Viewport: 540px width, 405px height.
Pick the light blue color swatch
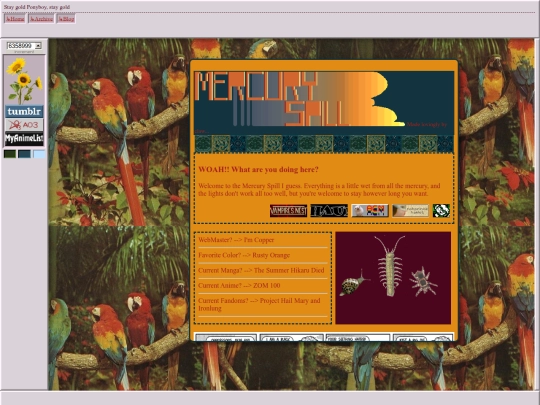click(x=39, y=154)
